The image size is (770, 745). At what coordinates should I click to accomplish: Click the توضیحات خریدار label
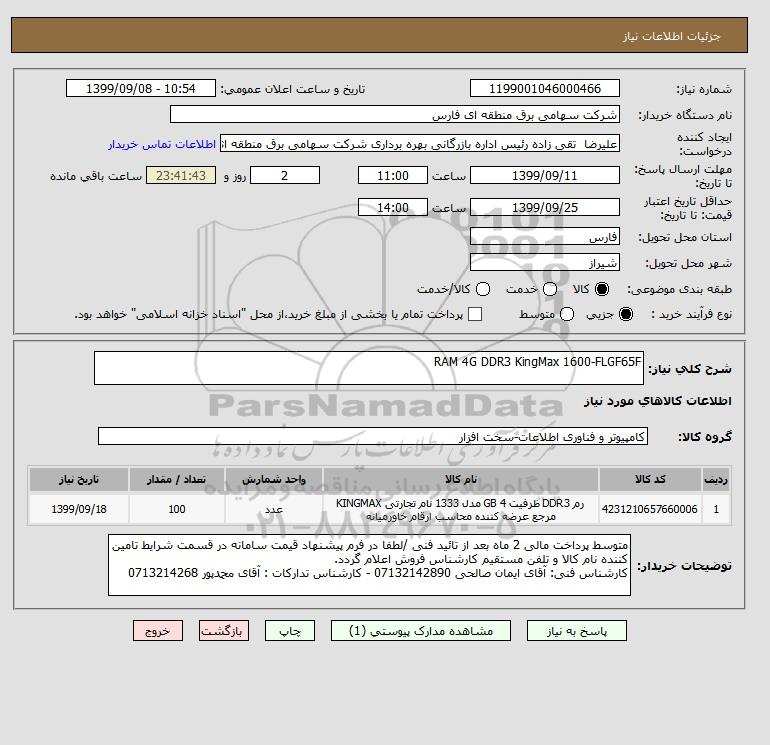685,566
